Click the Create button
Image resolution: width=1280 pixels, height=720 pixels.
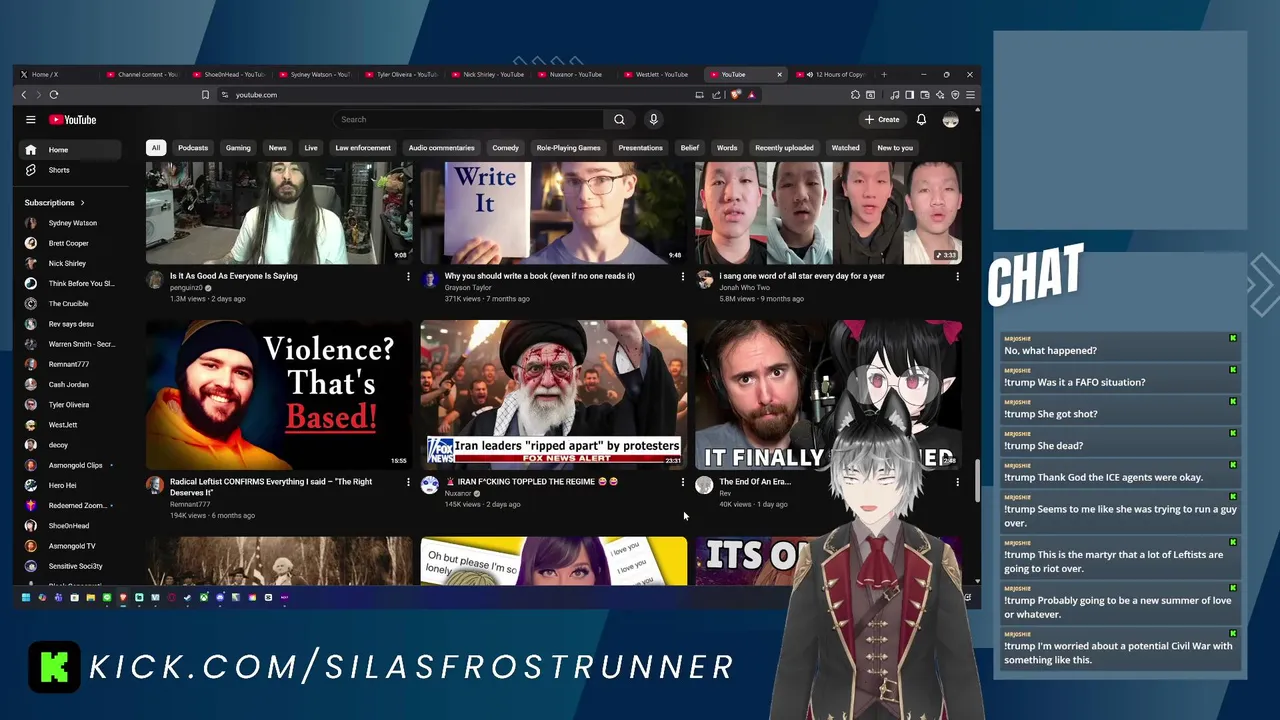(882, 120)
